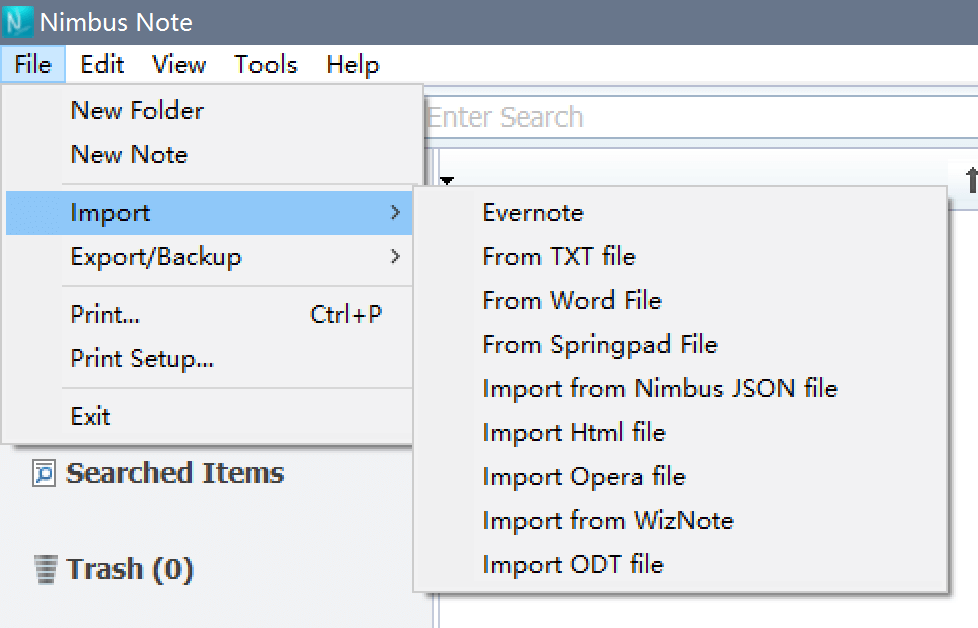Open the Help menu
Viewport: 978px width, 628px height.
352,64
